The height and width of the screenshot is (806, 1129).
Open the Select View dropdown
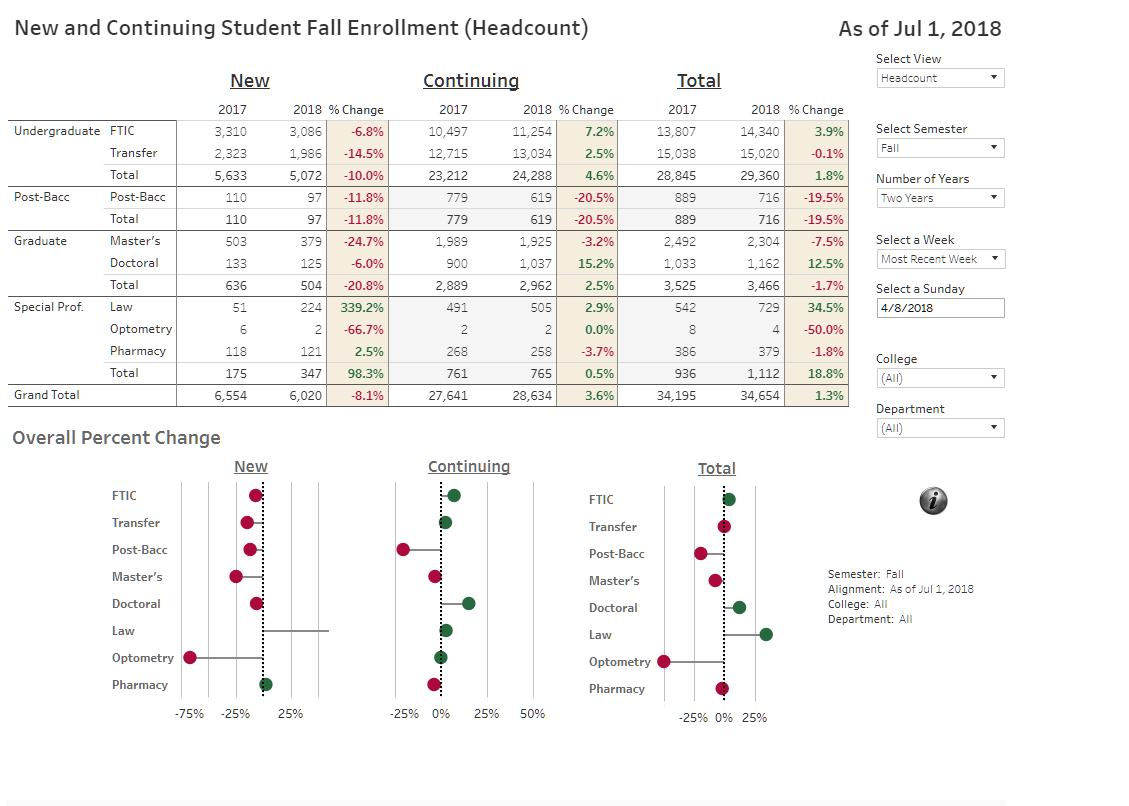[x=940, y=78]
